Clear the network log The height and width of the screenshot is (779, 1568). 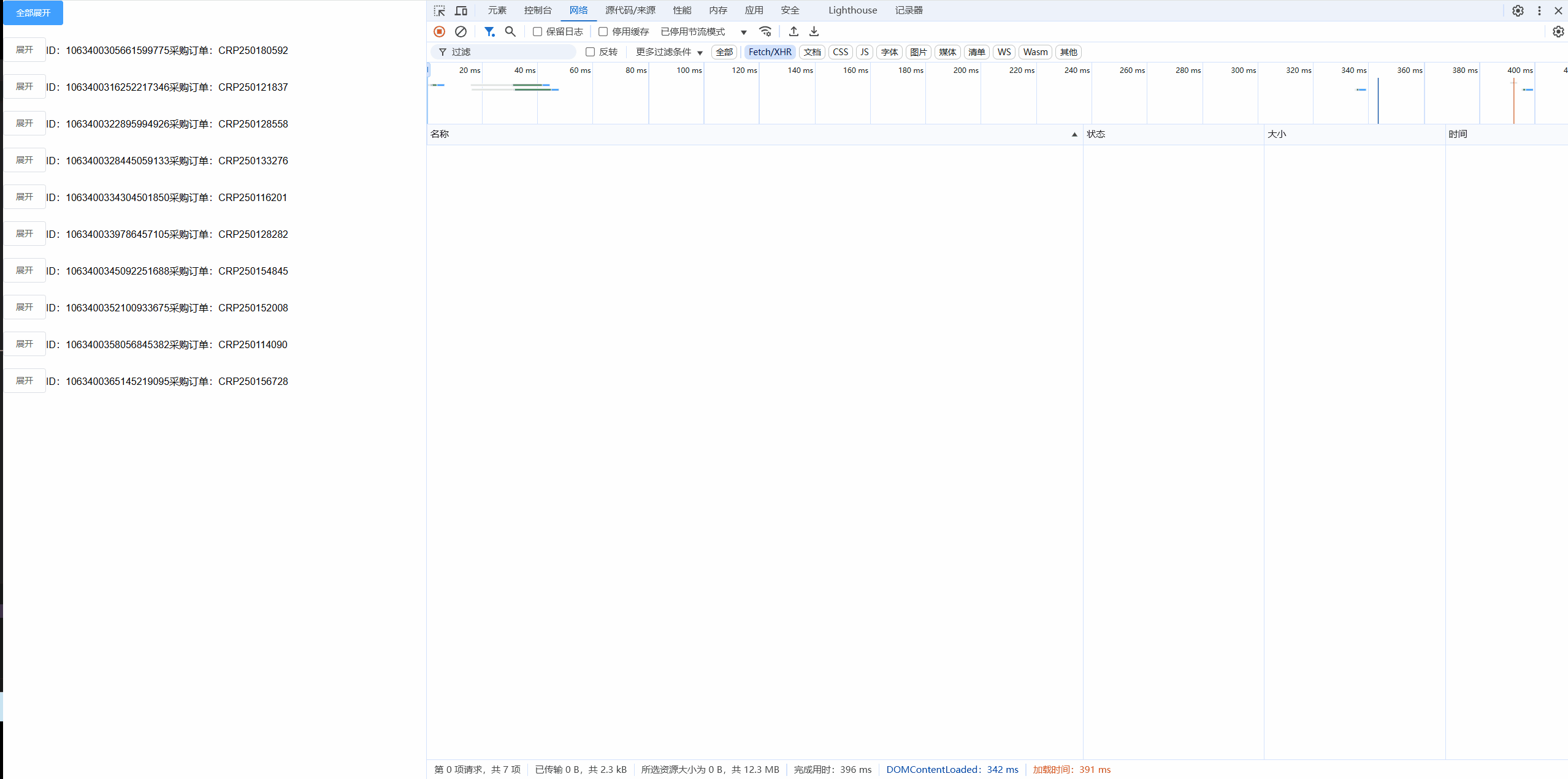tap(461, 31)
